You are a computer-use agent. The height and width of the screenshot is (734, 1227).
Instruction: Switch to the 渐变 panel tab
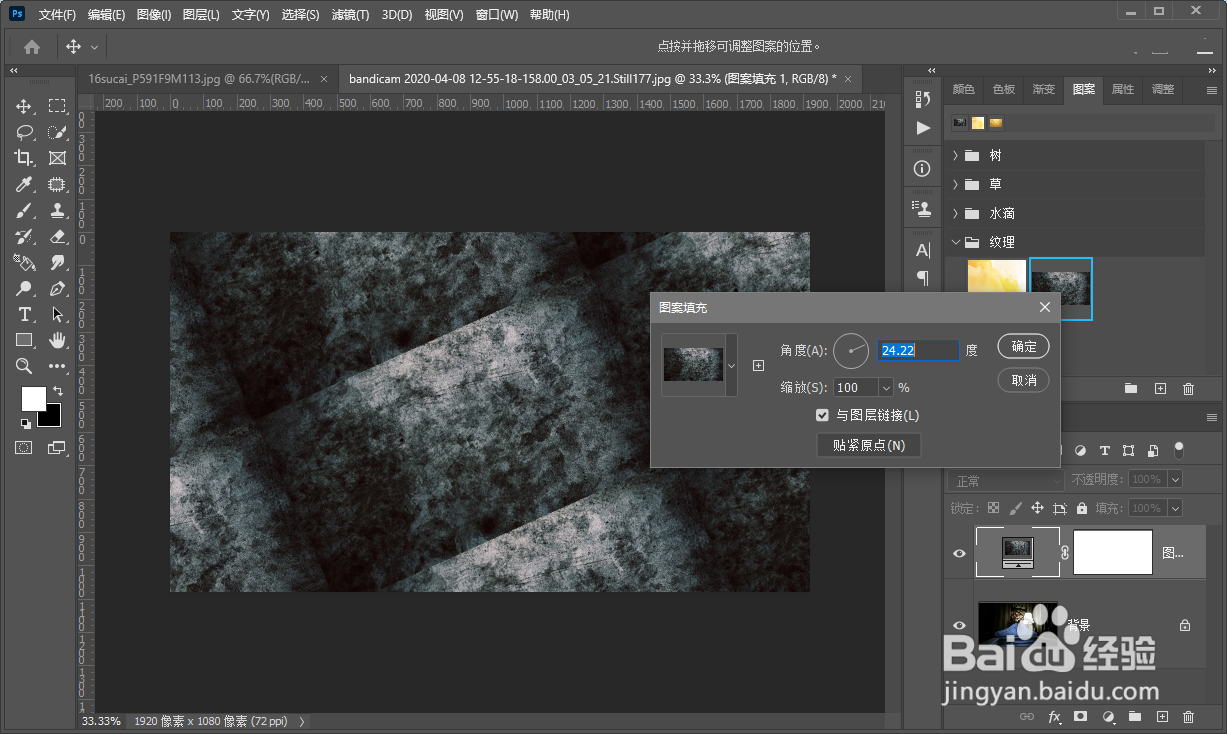tap(1043, 89)
